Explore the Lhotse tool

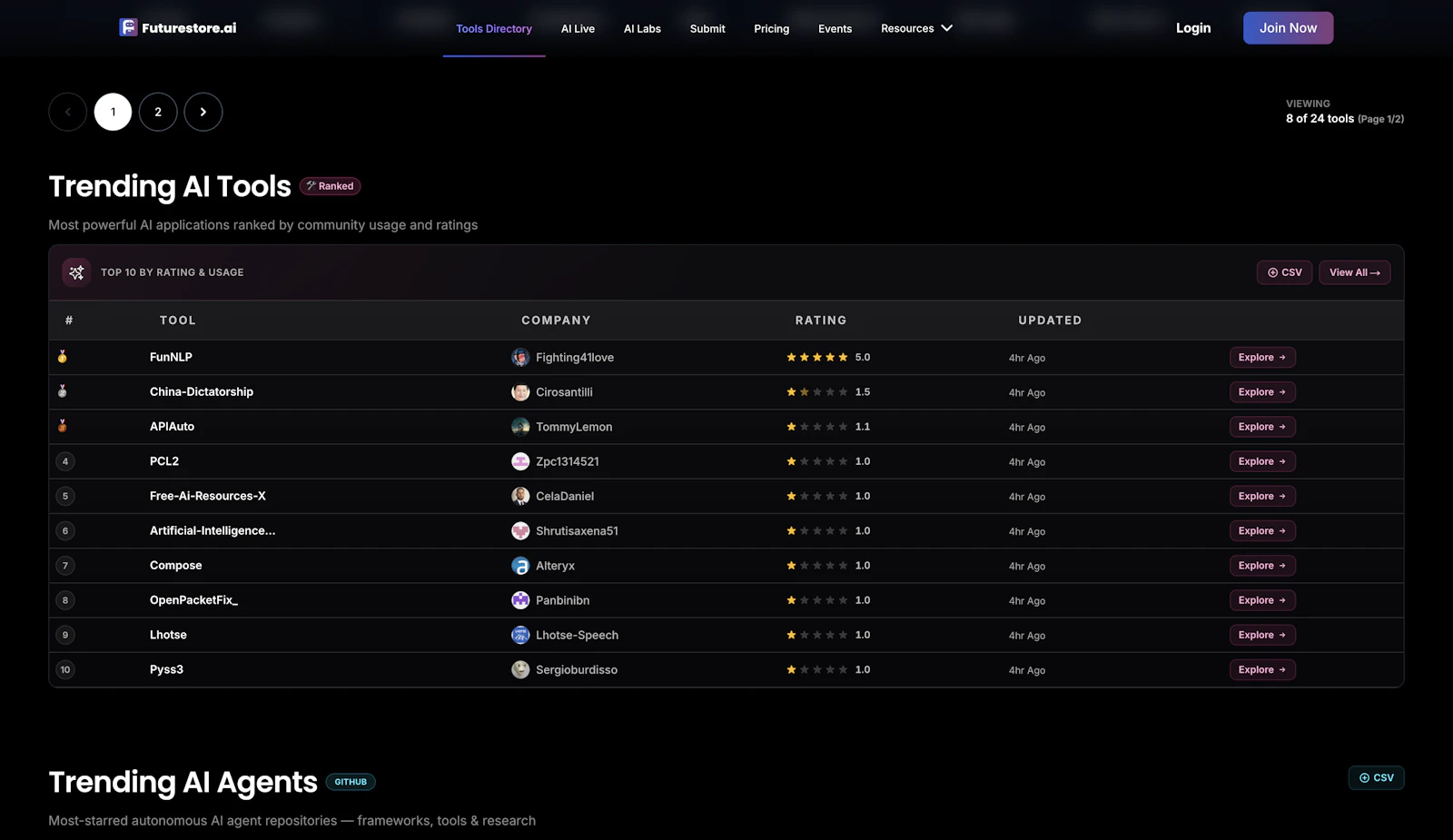click(x=1262, y=635)
